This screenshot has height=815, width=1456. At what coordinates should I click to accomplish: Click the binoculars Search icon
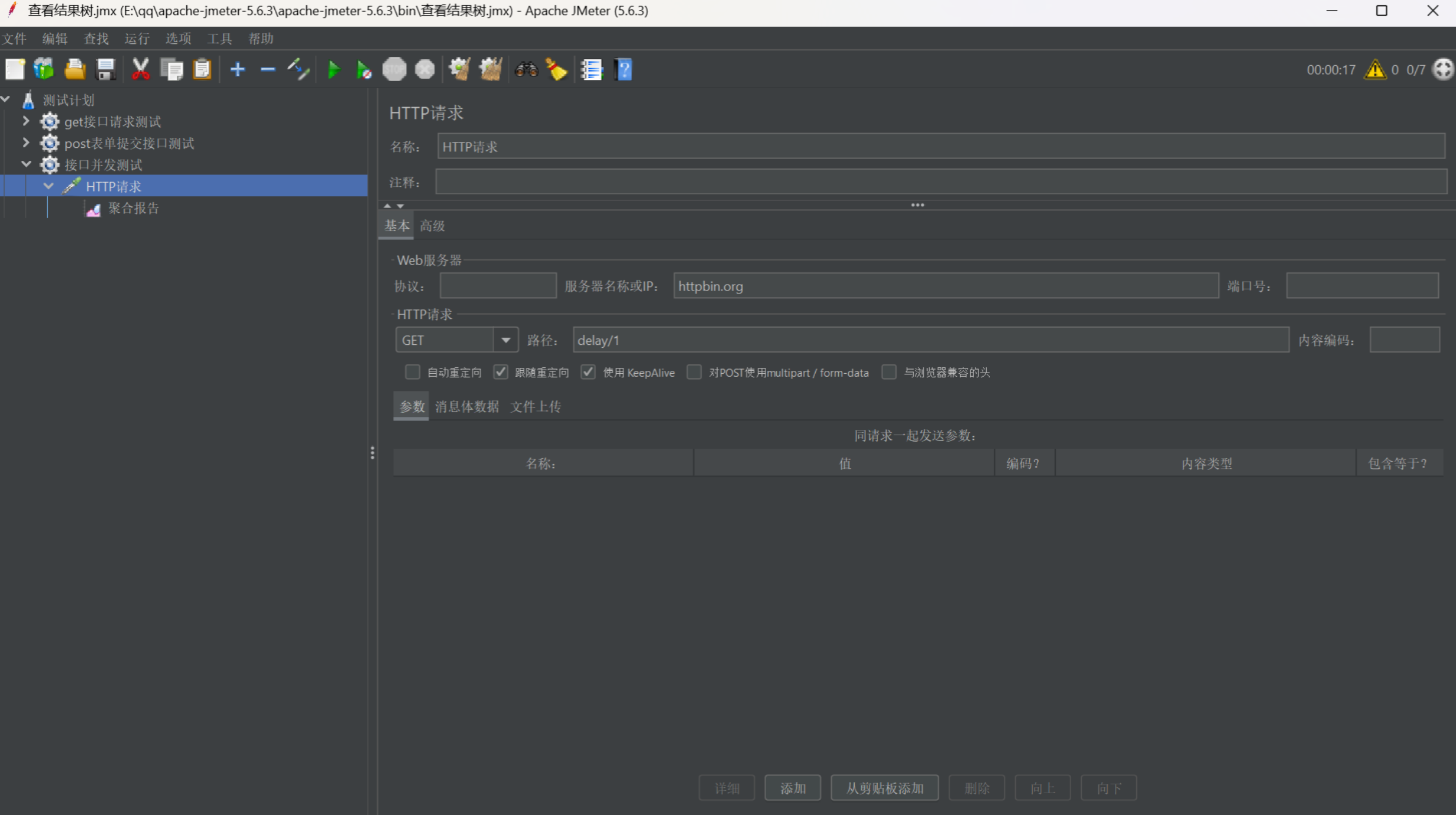coord(526,70)
